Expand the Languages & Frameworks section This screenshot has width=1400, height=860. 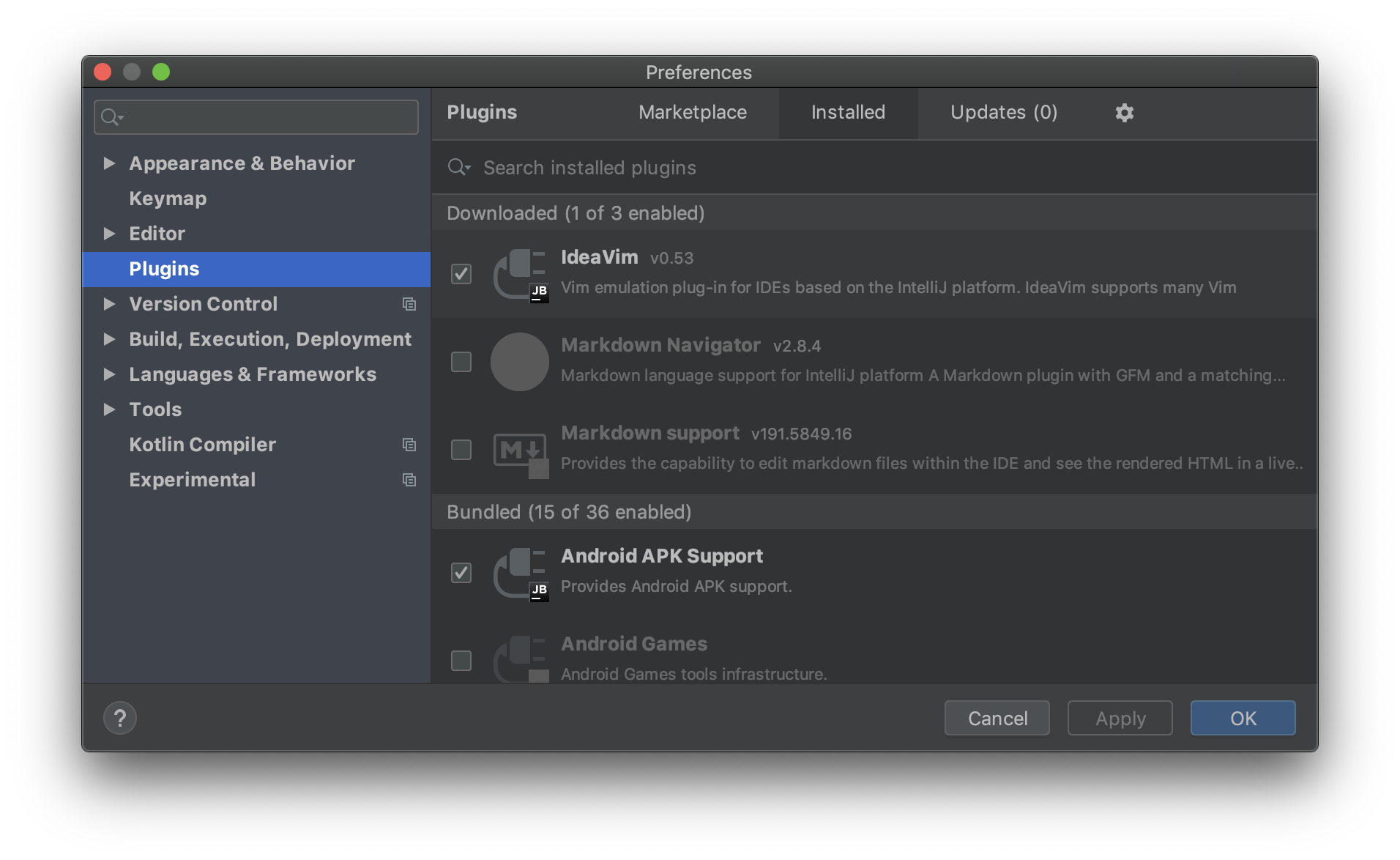[x=109, y=374]
